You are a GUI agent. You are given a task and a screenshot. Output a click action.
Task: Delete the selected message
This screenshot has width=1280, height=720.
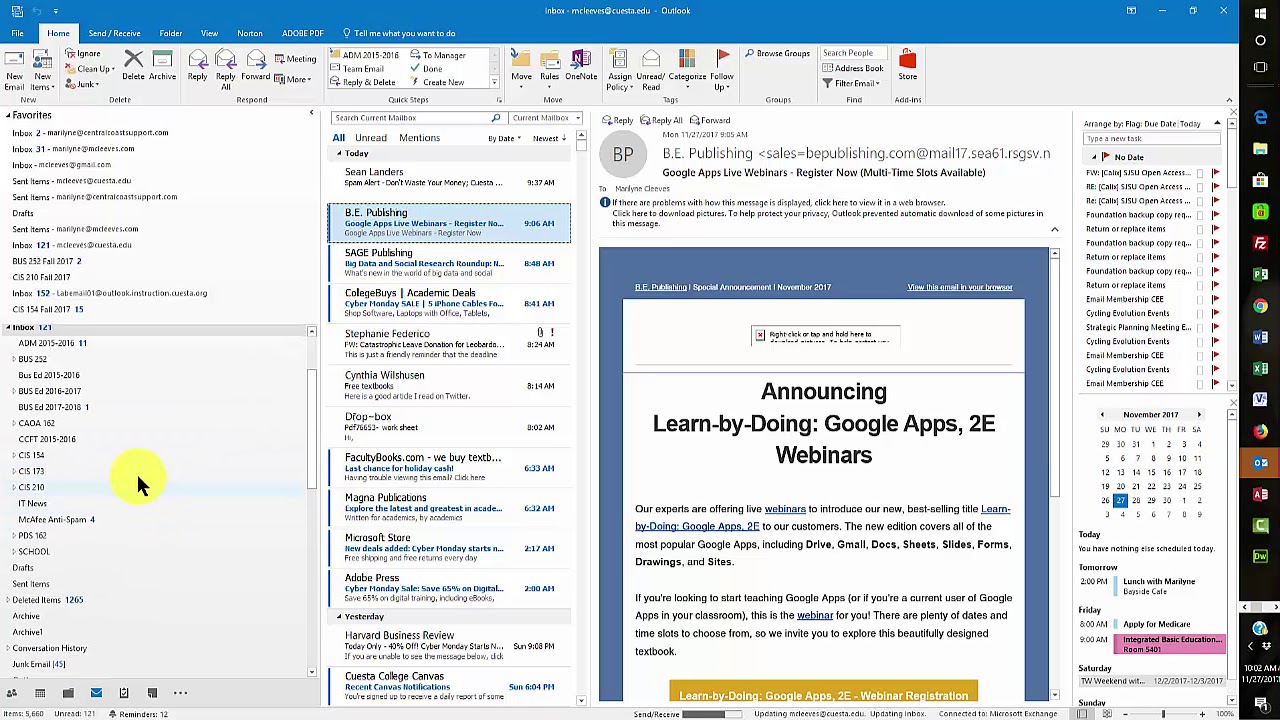click(133, 66)
